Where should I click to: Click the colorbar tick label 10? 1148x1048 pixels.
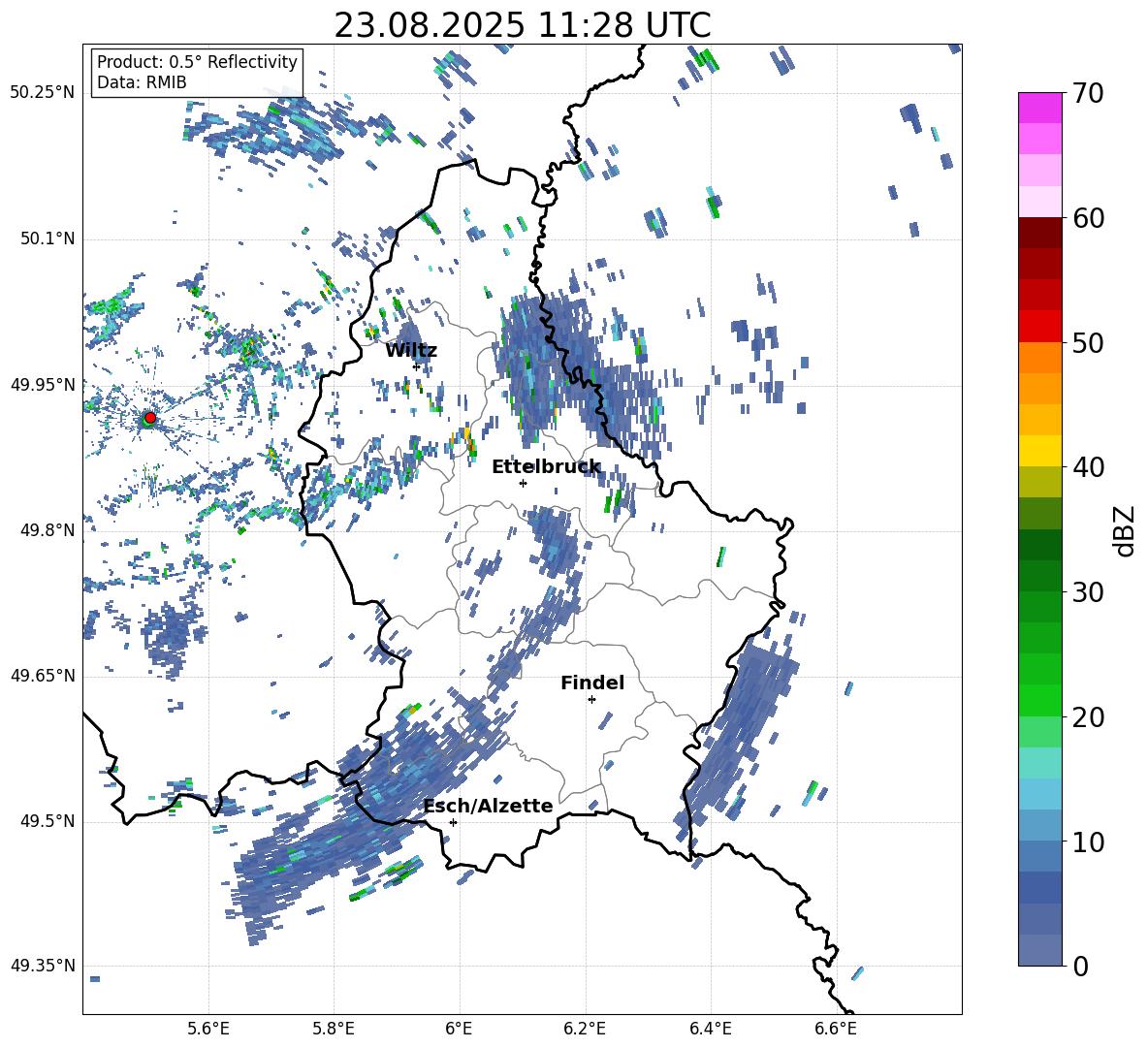pyautogui.click(x=1089, y=842)
